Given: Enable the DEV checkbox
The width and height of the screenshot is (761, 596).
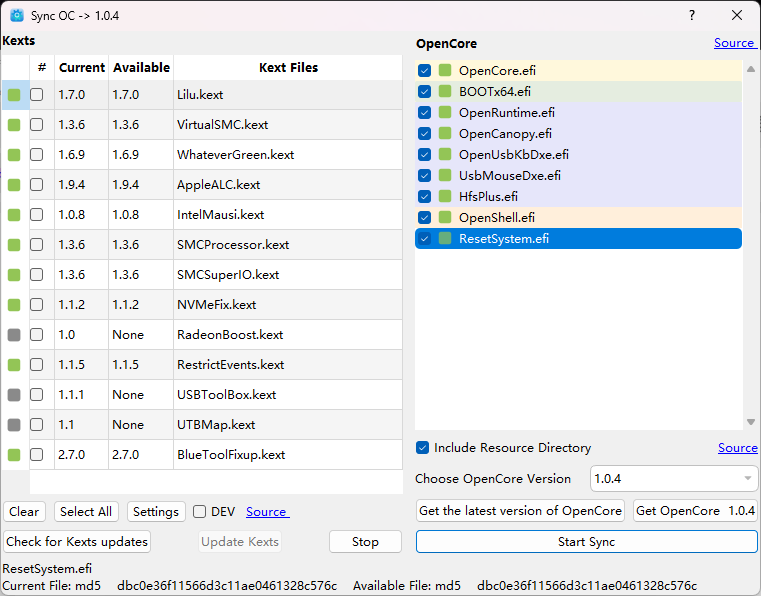Looking at the screenshot, I should click(x=200, y=512).
